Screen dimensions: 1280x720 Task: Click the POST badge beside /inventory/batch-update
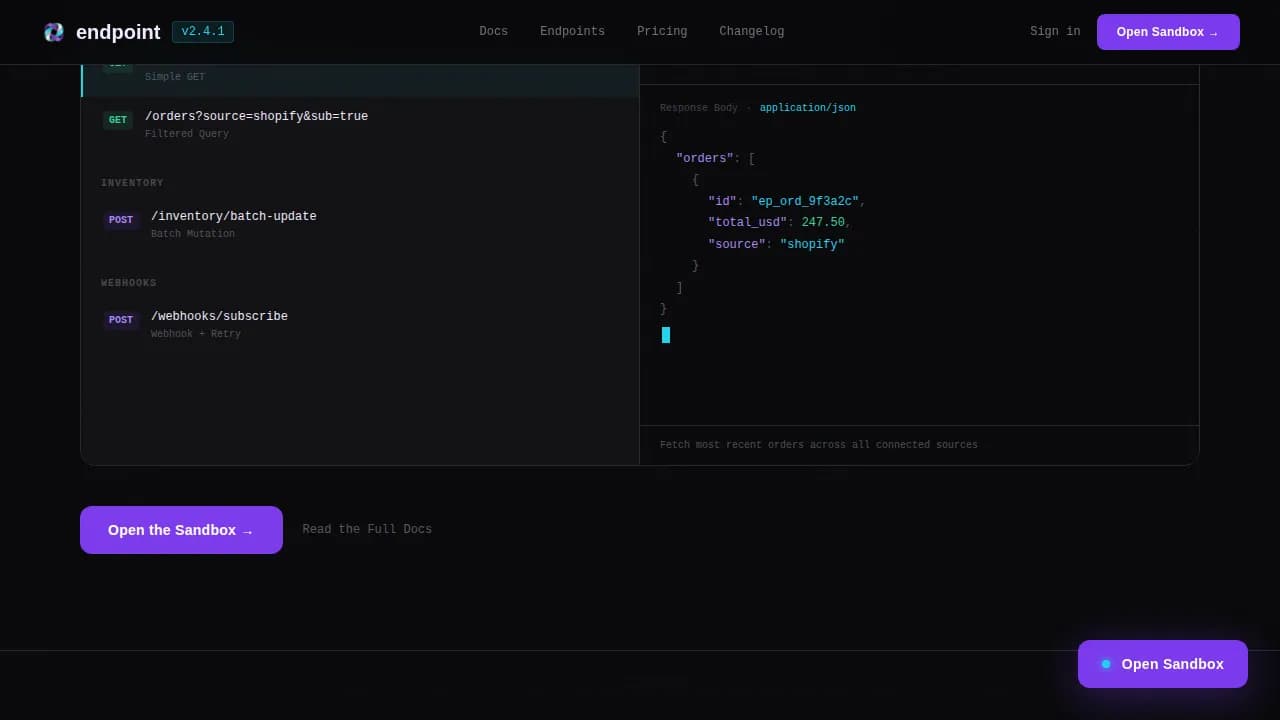(x=121, y=220)
